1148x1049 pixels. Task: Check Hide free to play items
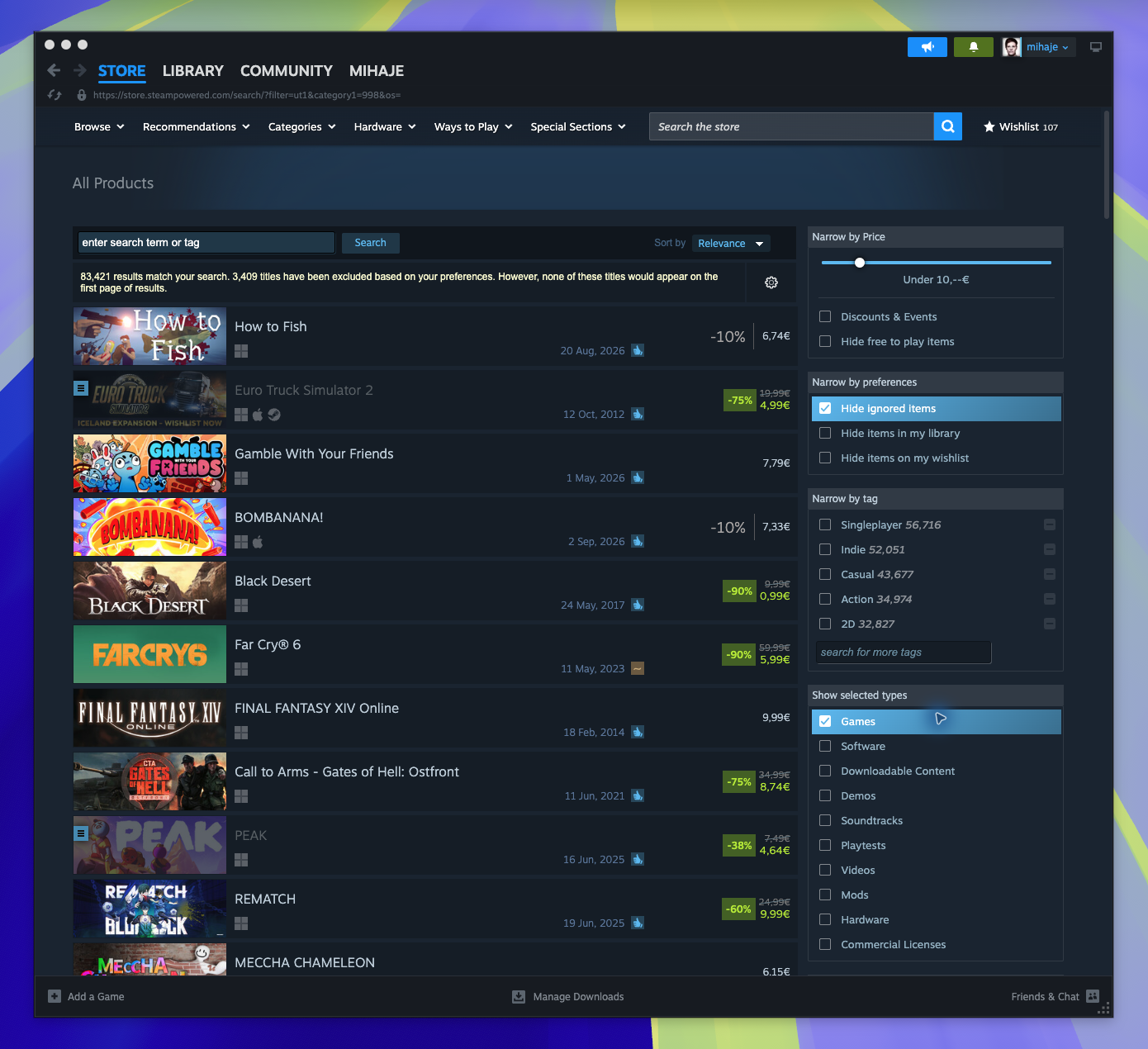pos(825,341)
